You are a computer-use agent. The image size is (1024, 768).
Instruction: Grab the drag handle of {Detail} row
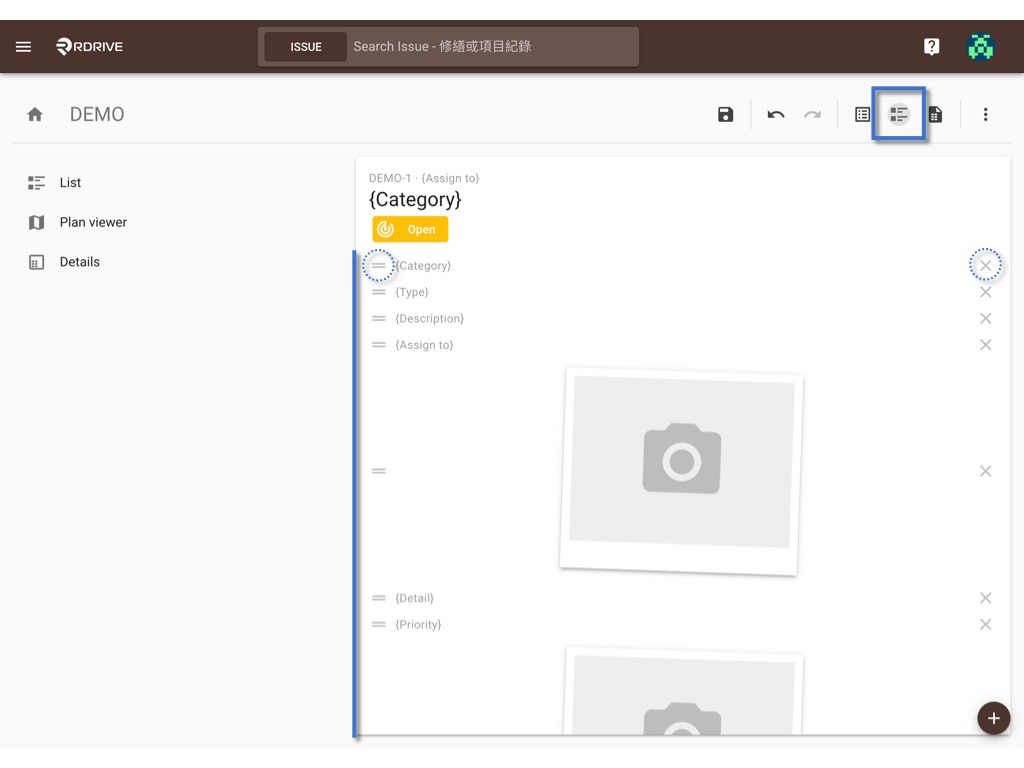point(379,598)
